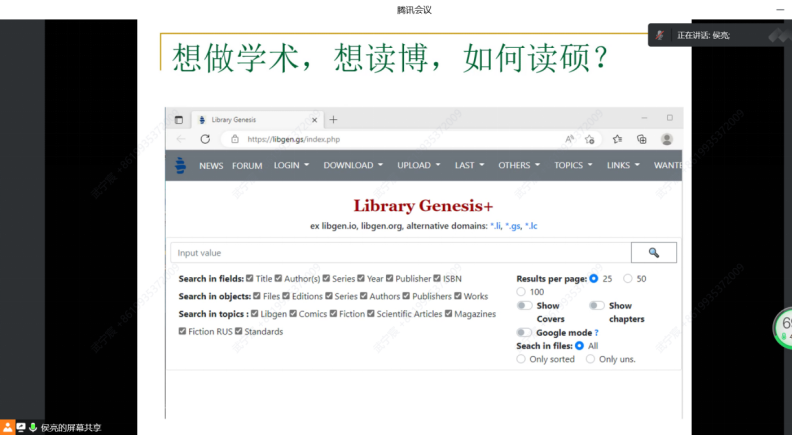Open browser collections icon
Viewport: 793px width, 436px height.
[641, 139]
